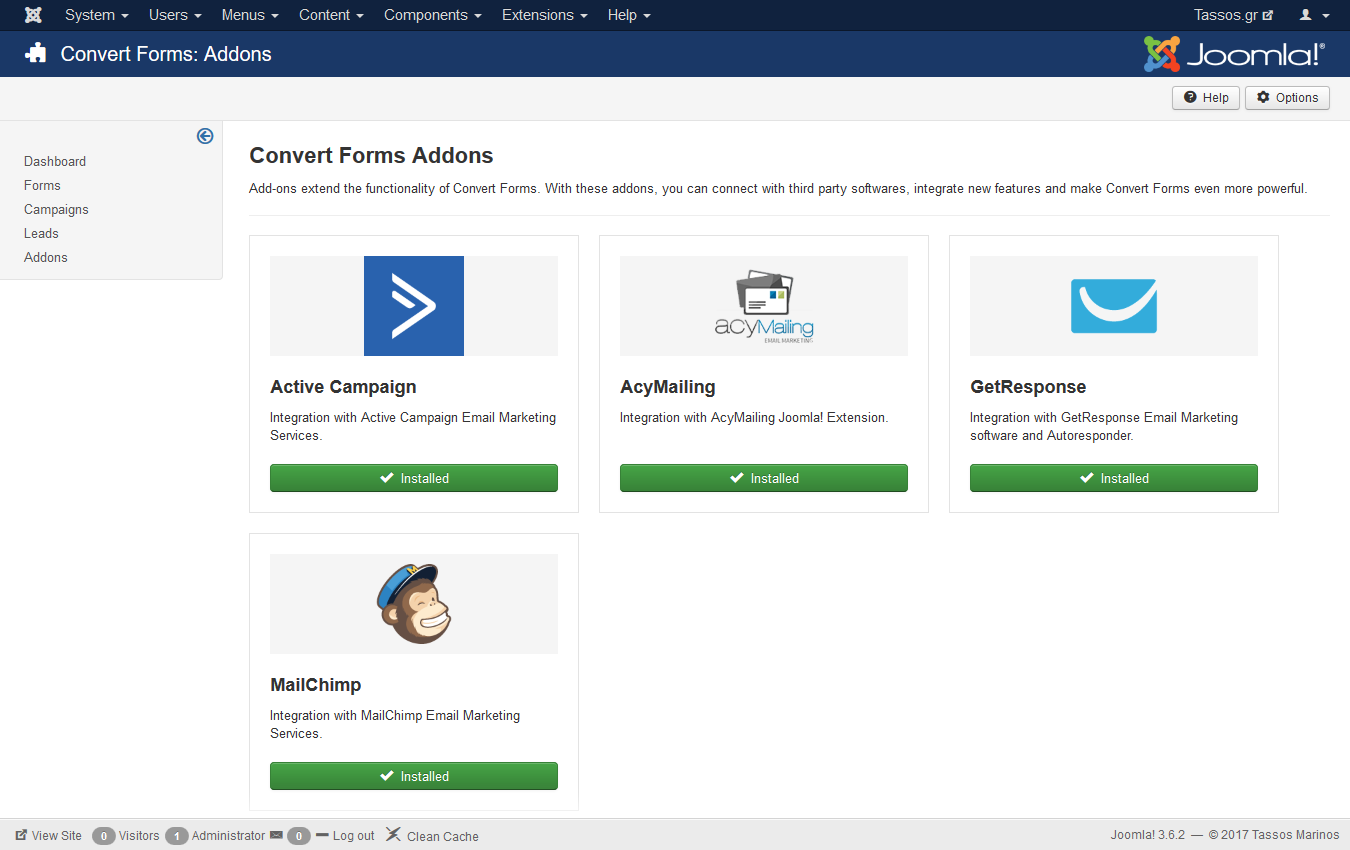
Task: Open the Extensions menu
Action: 545,15
